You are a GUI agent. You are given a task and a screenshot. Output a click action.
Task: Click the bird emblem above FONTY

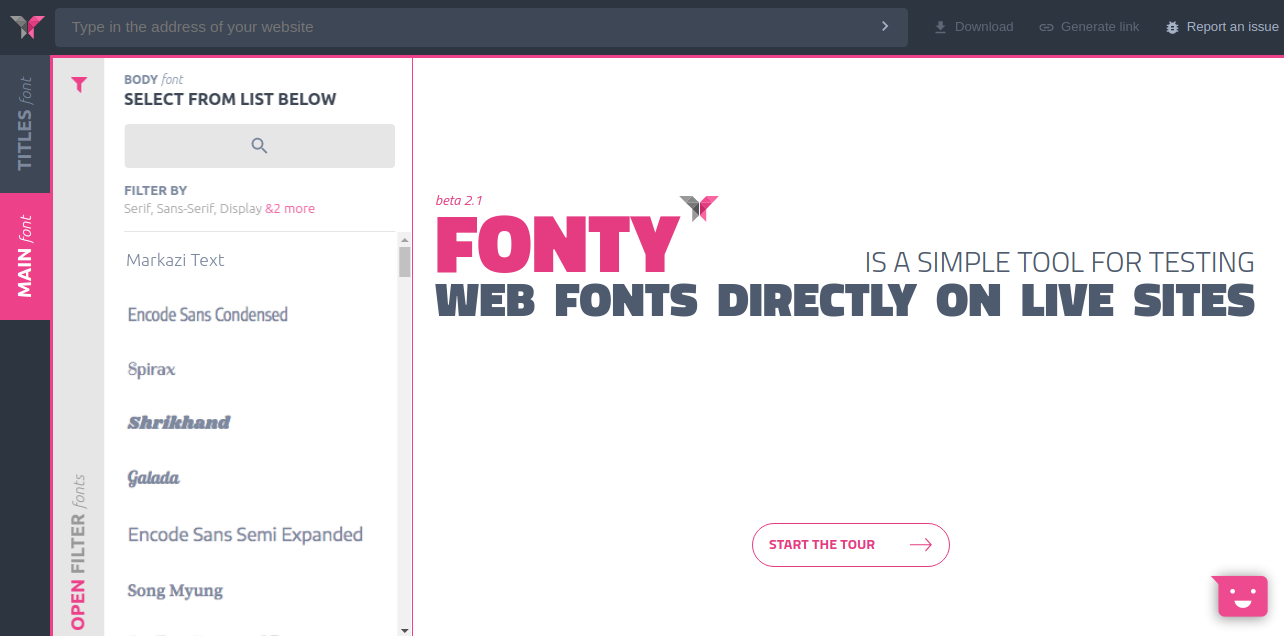(x=699, y=208)
